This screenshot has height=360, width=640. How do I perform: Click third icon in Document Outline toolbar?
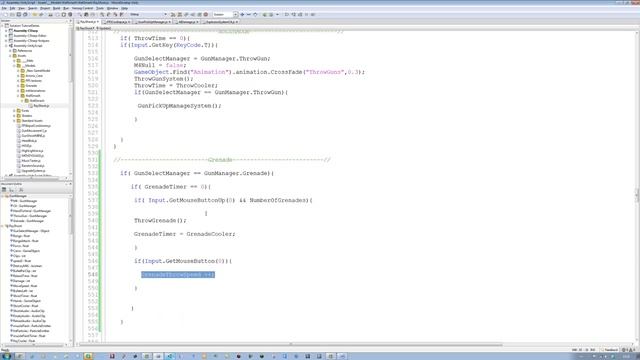point(21,190)
